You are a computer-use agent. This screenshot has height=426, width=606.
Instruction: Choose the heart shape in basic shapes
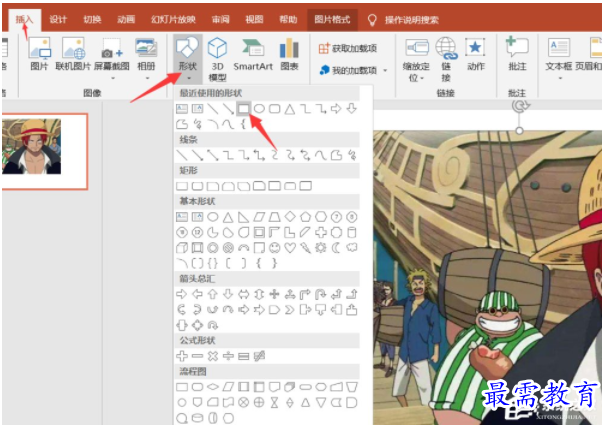(290, 248)
